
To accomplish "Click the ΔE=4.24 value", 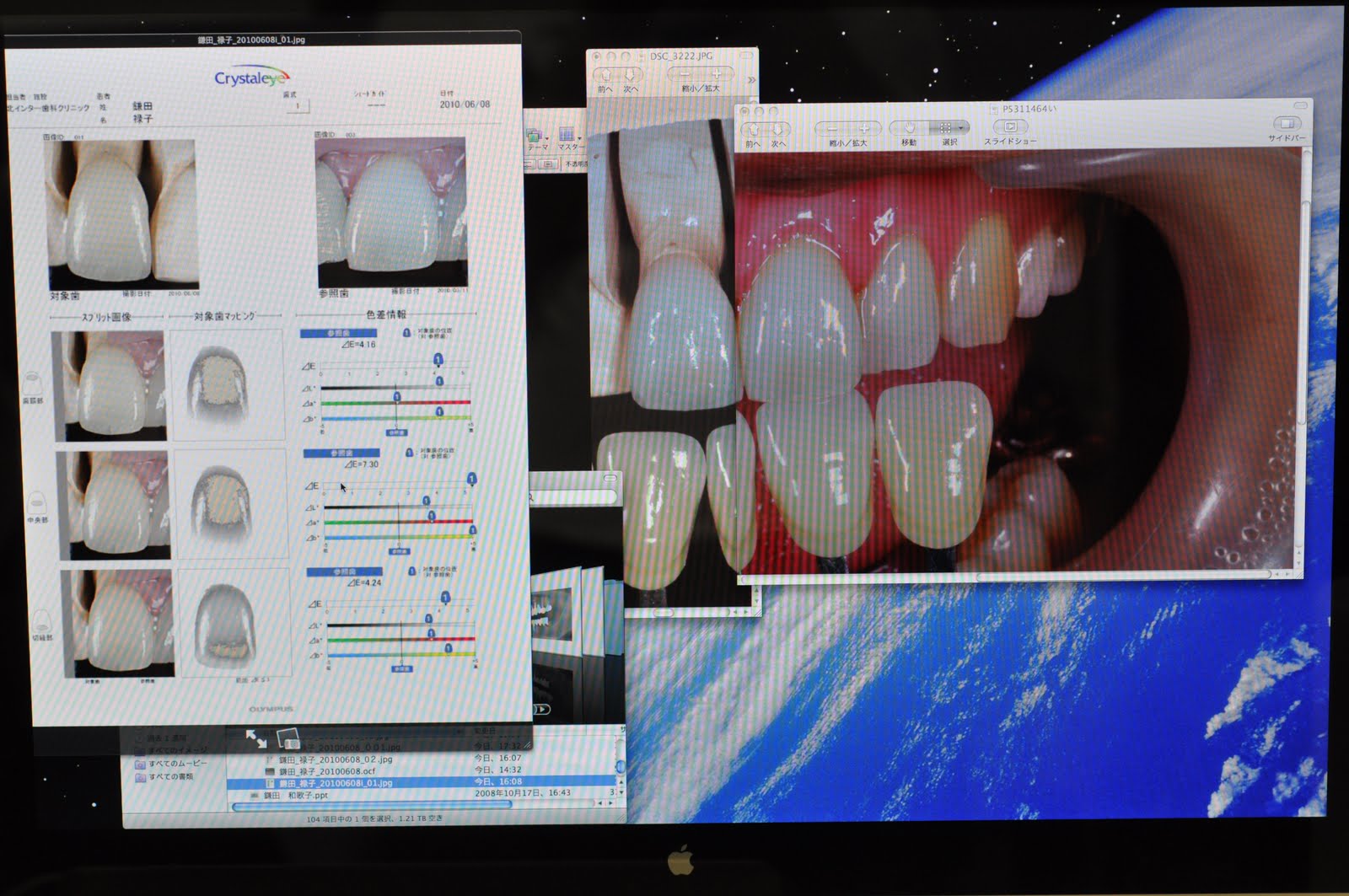I will [364, 582].
